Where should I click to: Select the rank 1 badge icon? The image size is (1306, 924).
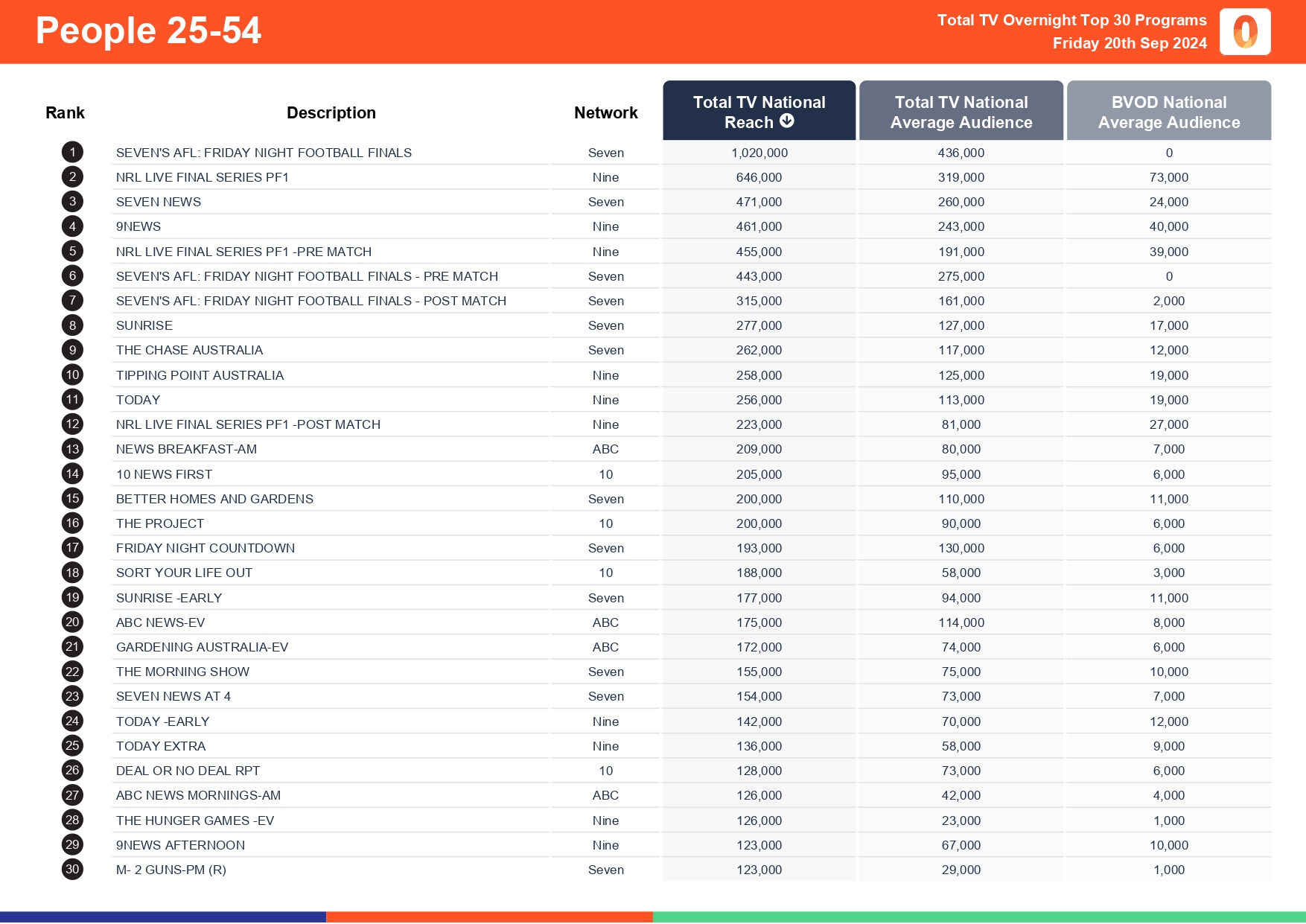[x=72, y=152]
